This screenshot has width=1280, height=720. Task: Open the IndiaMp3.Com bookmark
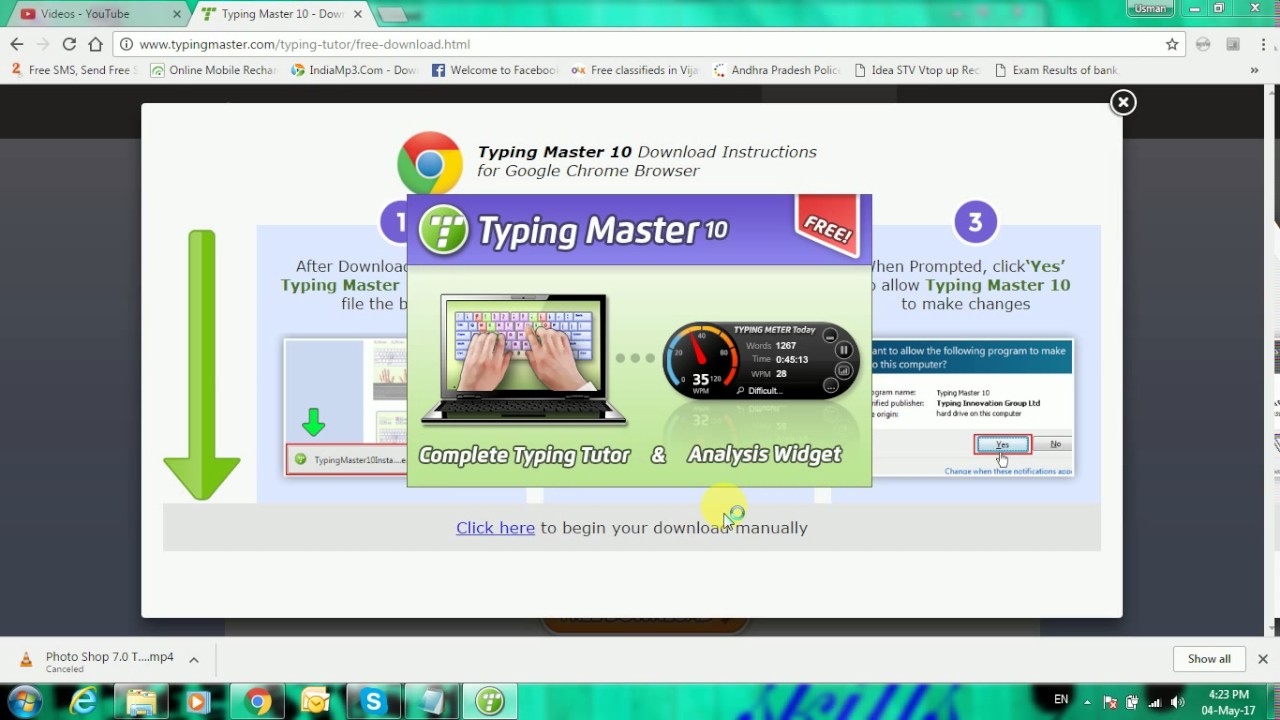coord(354,70)
